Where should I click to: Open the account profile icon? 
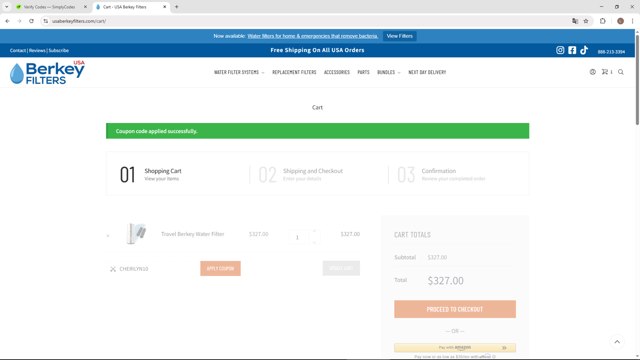pyautogui.click(x=592, y=72)
